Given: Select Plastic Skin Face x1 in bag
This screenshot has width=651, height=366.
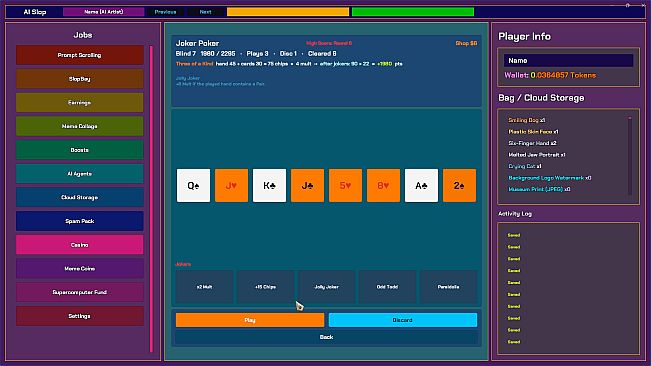Looking at the screenshot, I should [534, 132].
